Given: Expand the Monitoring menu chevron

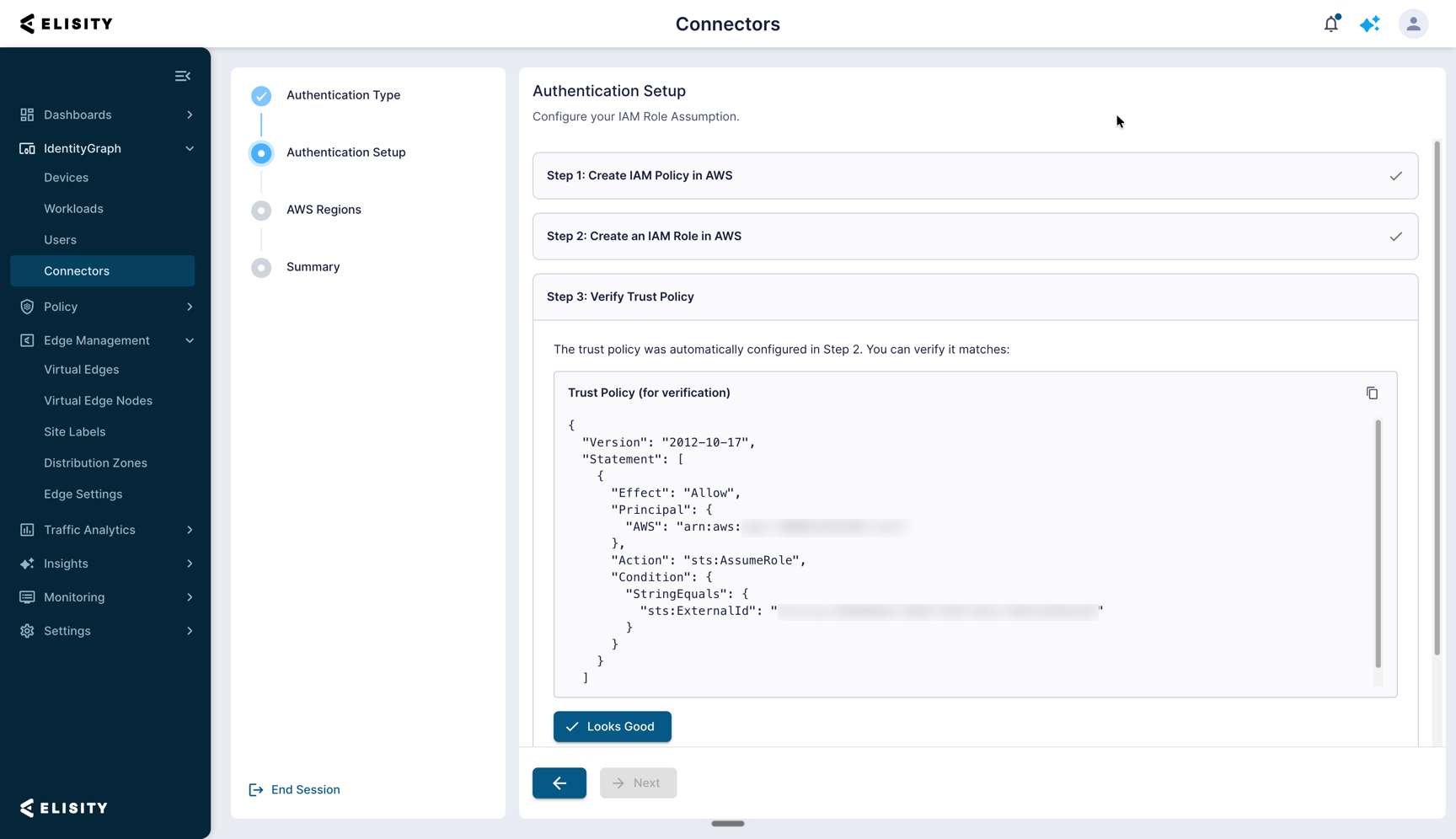Looking at the screenshot, I should pos(190,597).
